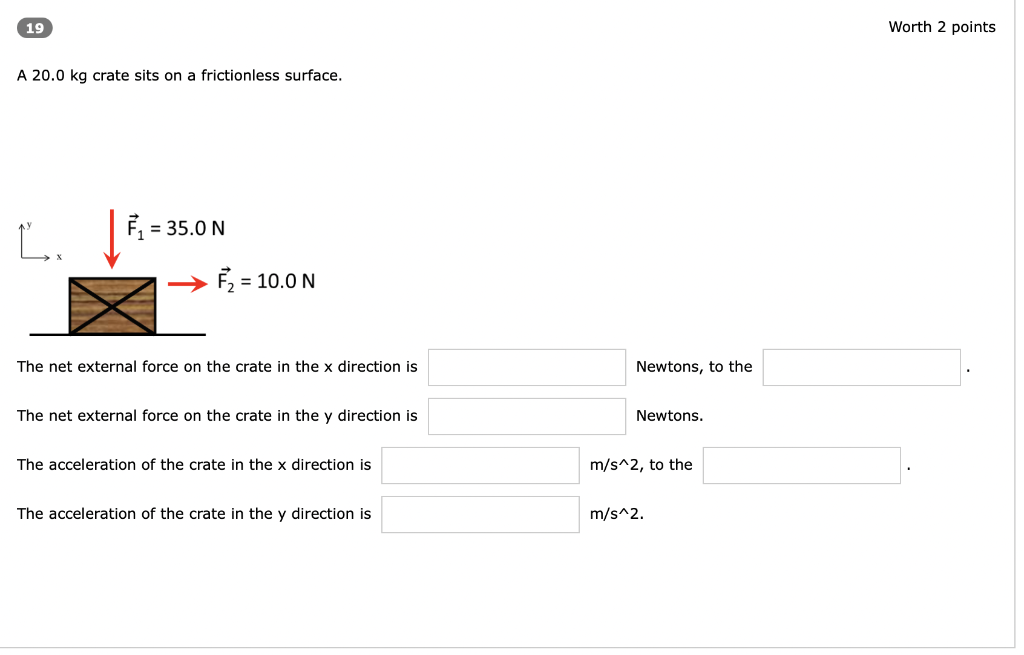Click the surface line beneath the crate
The height and width of the screenshot is (655, 1024).
point(118,334)
